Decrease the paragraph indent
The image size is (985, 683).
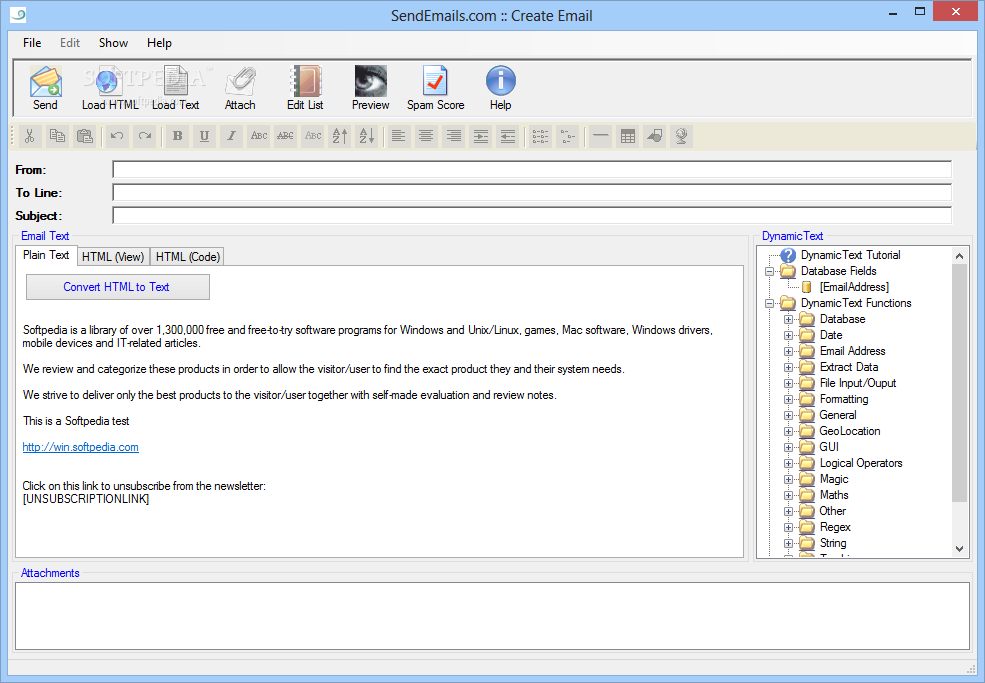pos(508,136)
